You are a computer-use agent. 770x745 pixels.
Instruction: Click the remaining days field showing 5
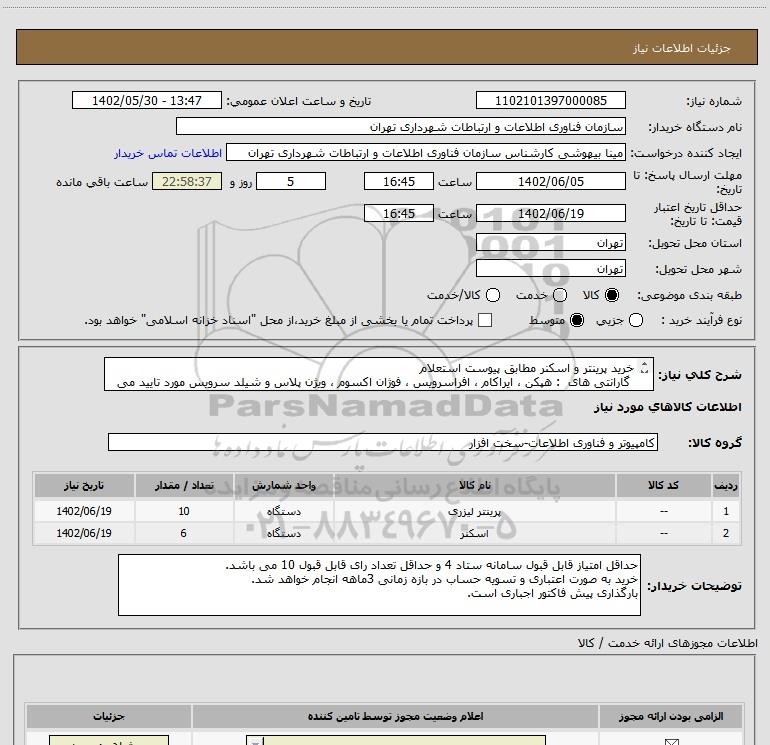(291, 181)
